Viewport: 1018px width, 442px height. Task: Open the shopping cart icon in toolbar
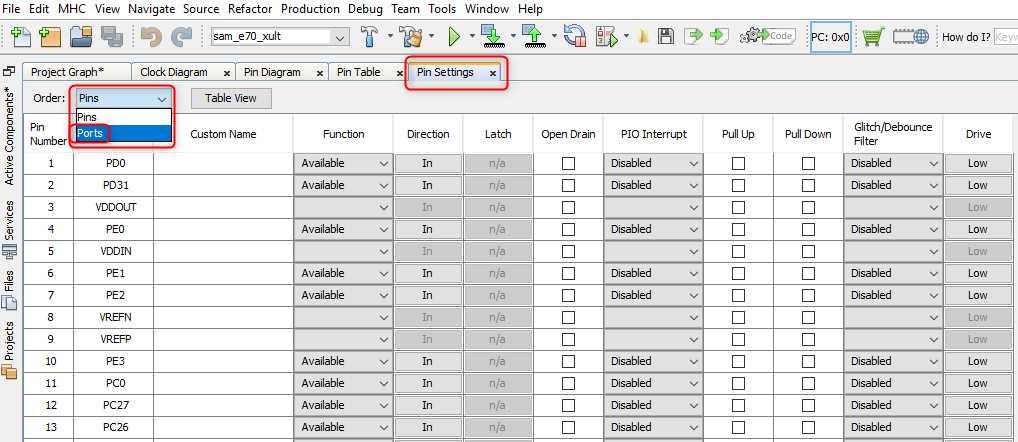[x=873, y=37]
